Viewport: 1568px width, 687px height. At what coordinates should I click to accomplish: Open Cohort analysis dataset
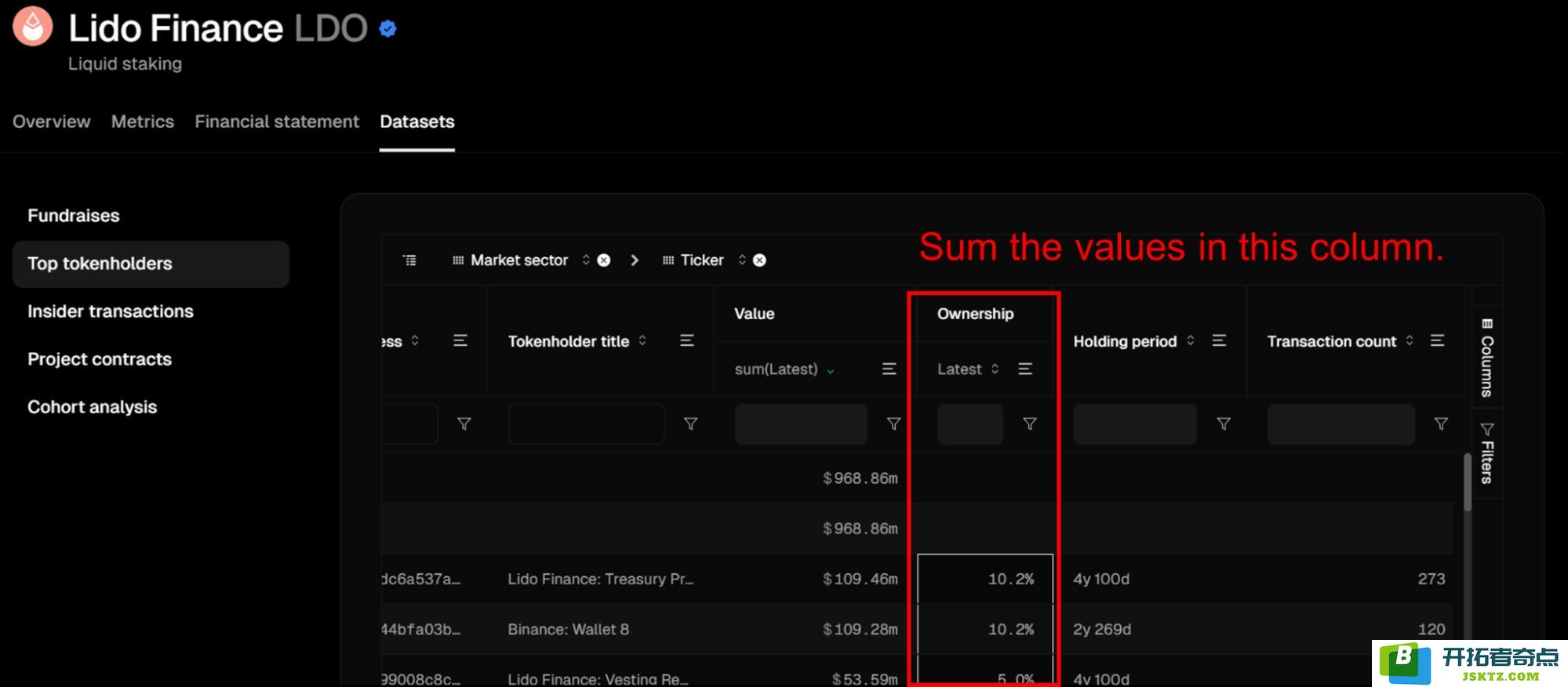93,407
